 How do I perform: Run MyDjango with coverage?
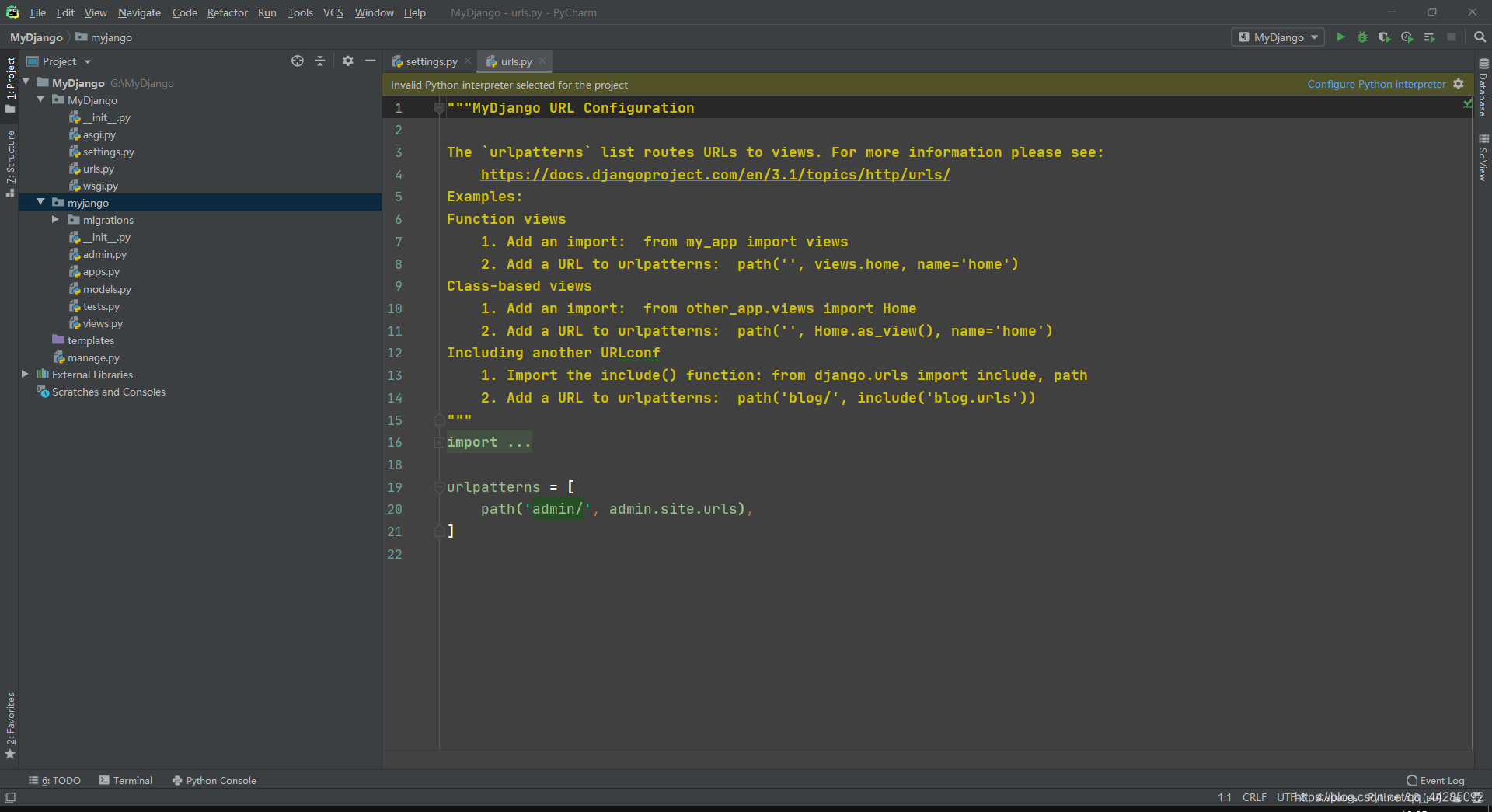click(x=1384, y=37)
